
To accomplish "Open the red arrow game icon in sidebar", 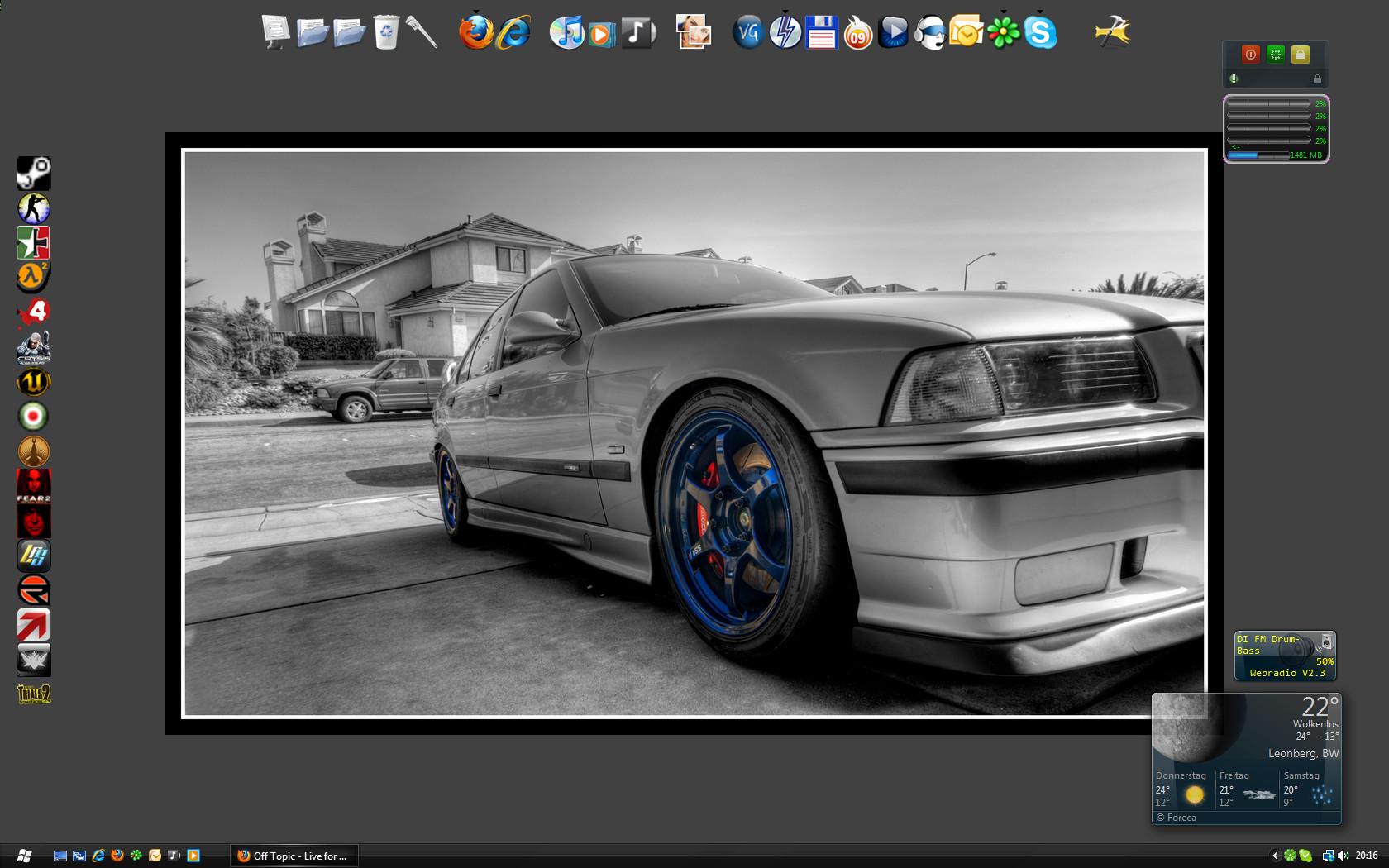I will tap(34, 625).
